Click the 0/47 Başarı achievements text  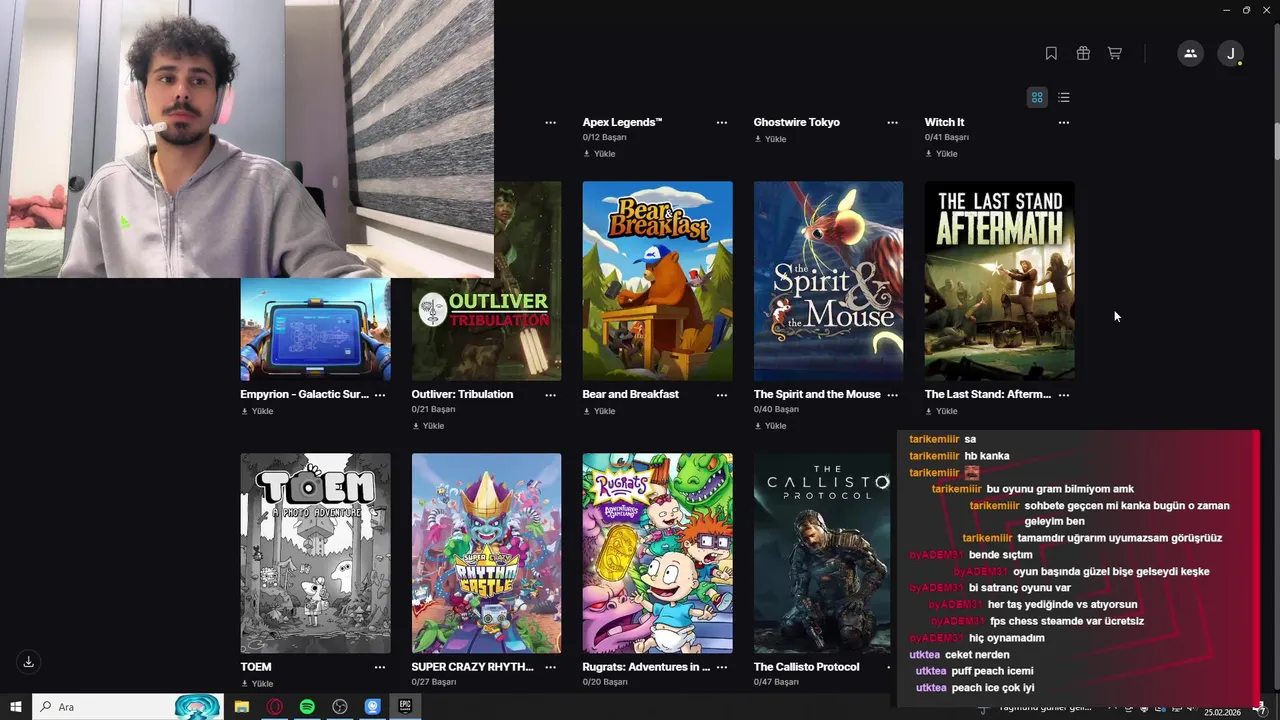point(776,682)
